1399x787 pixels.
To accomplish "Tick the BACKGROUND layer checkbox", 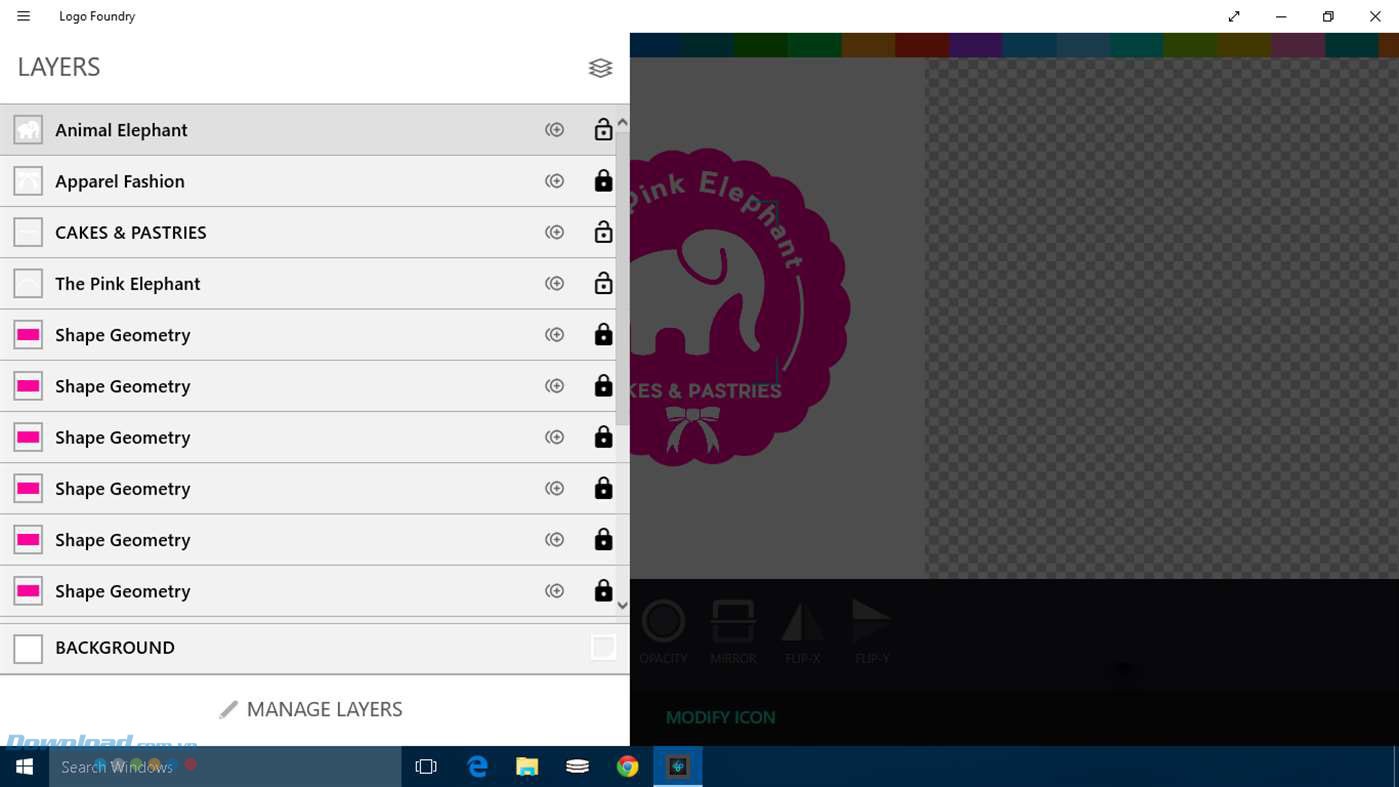I will coord(603,647).
